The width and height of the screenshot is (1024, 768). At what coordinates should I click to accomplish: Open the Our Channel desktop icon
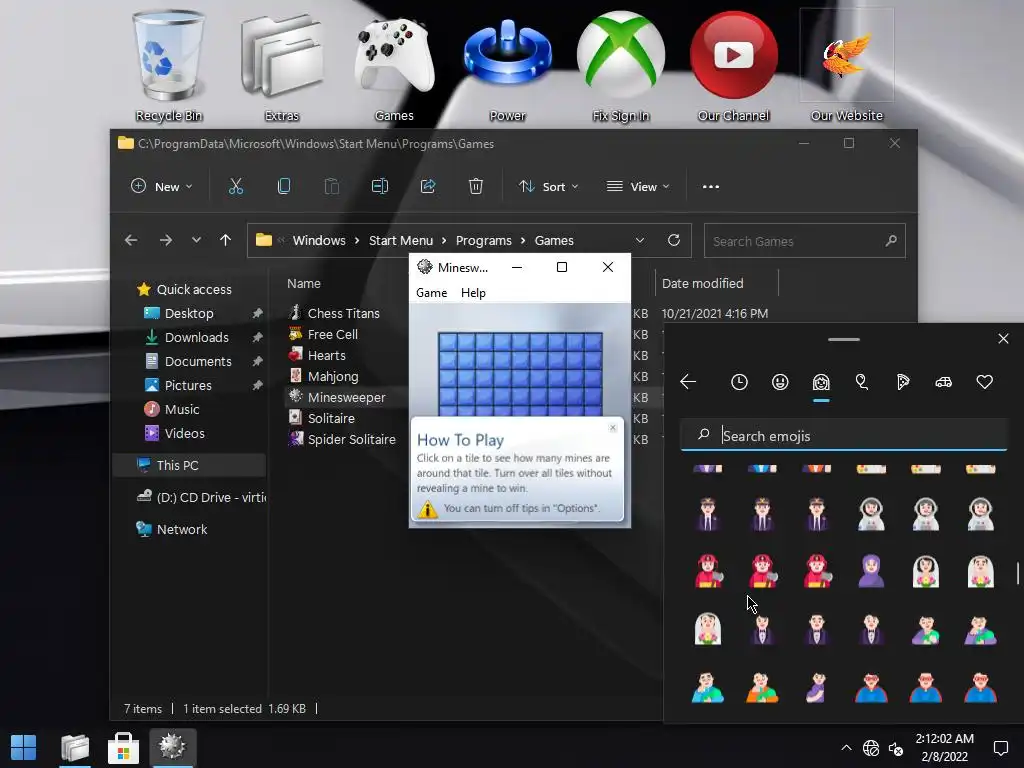(x=733, y=65)
